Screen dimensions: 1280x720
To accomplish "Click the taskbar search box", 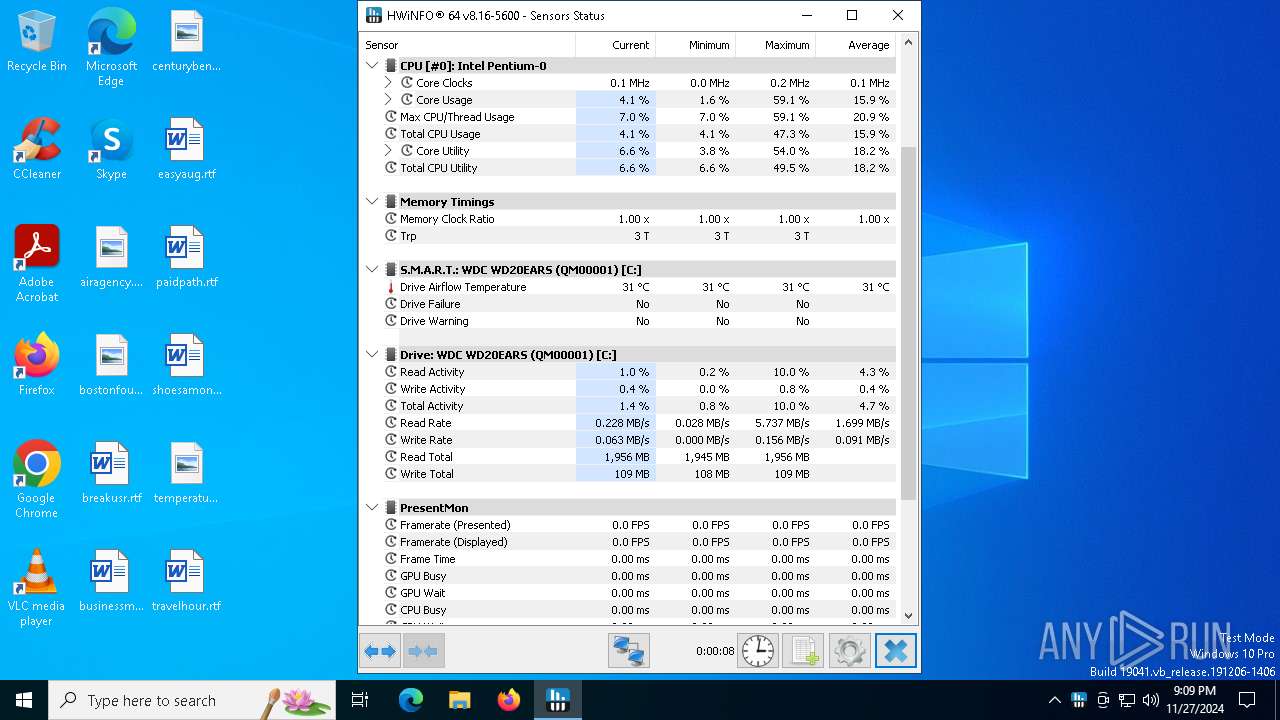I will 192,700.
